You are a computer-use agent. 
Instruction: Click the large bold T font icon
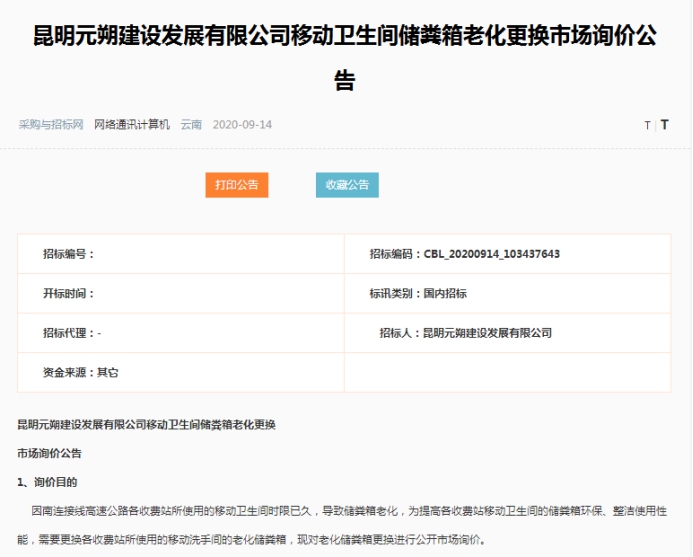click(x=664, y=125)
